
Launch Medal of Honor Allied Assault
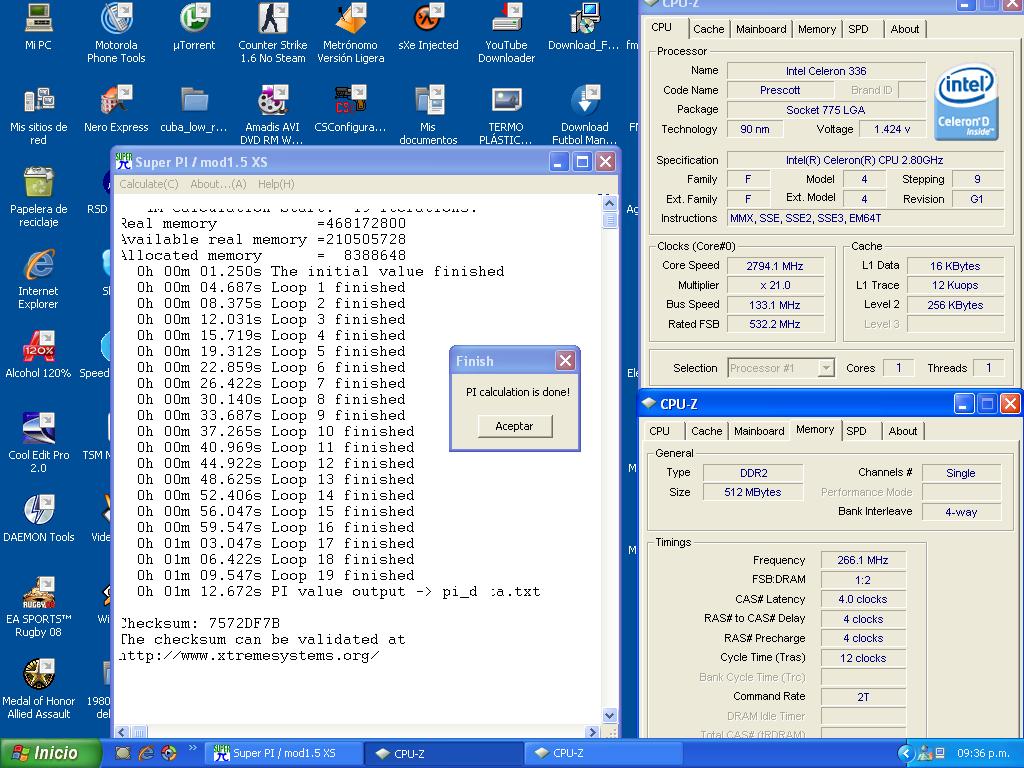coord(39,688)
